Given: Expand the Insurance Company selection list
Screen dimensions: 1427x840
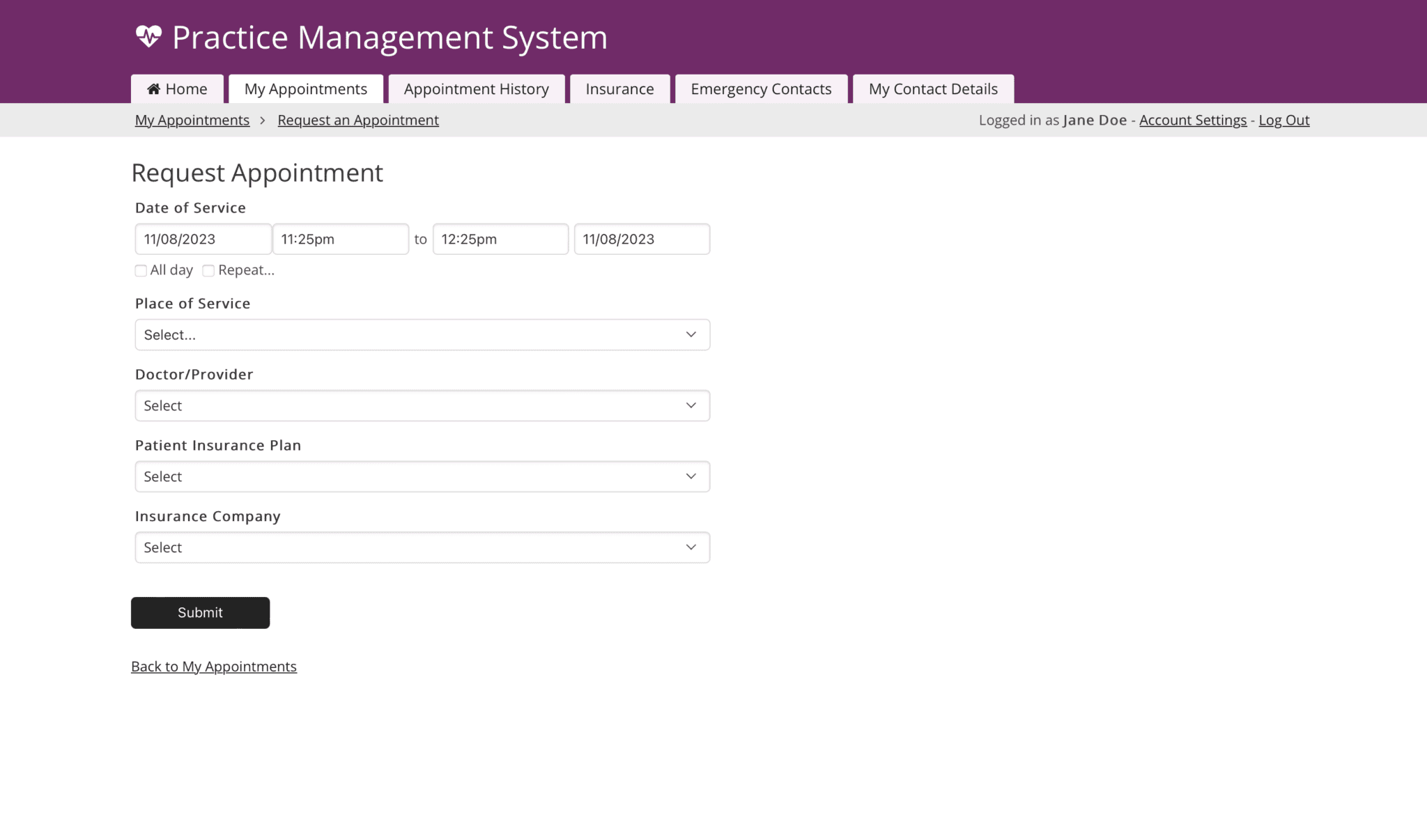Looking at the screenshot, I should (422, 547).
